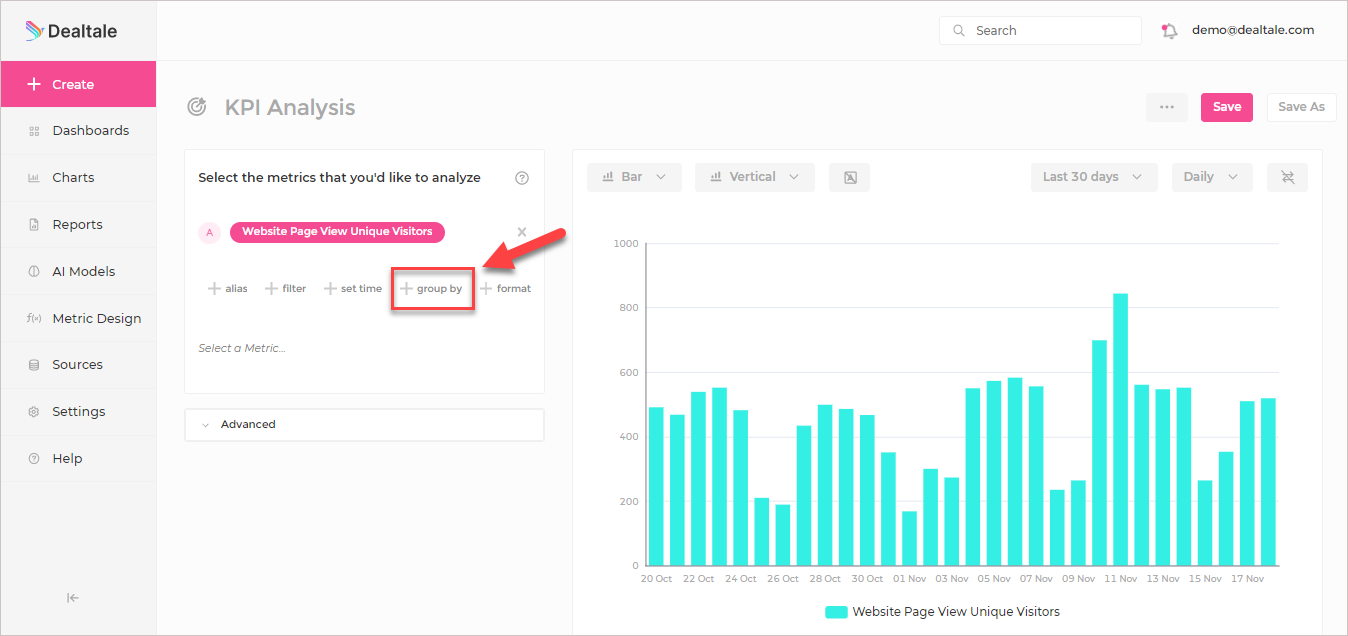Screen dimensions: 1348x636
Task: Collapse the sidebar with the arrow icon
Action: (x=73, y=598)
